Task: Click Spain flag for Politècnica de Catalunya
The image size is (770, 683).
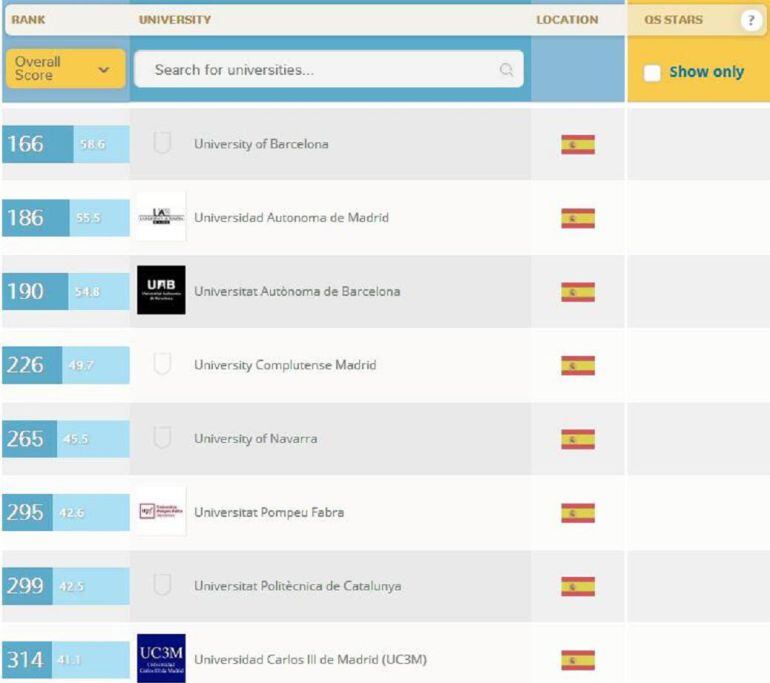Action: (x=578, y=587)
